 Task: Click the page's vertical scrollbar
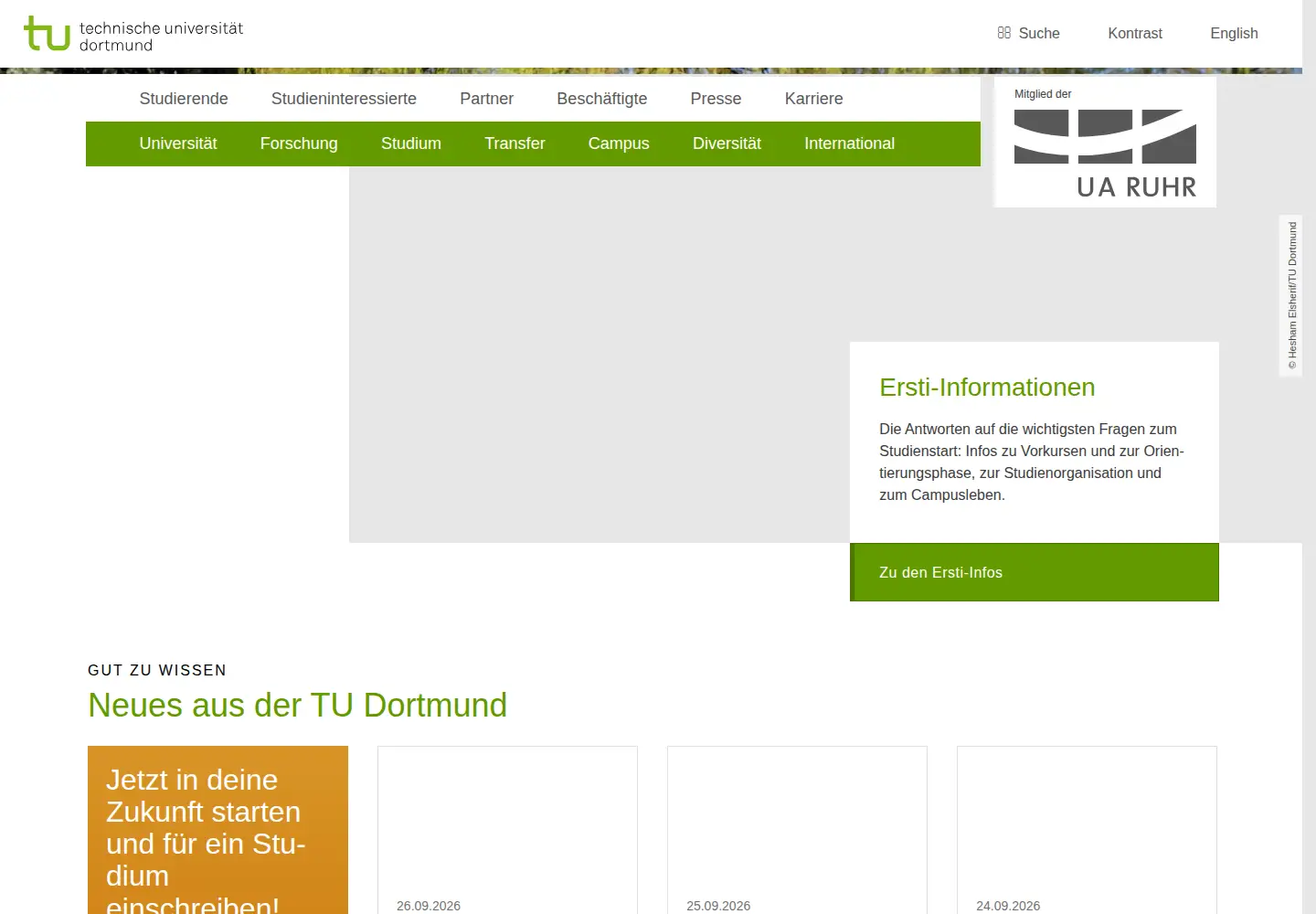coord(1309,457)
